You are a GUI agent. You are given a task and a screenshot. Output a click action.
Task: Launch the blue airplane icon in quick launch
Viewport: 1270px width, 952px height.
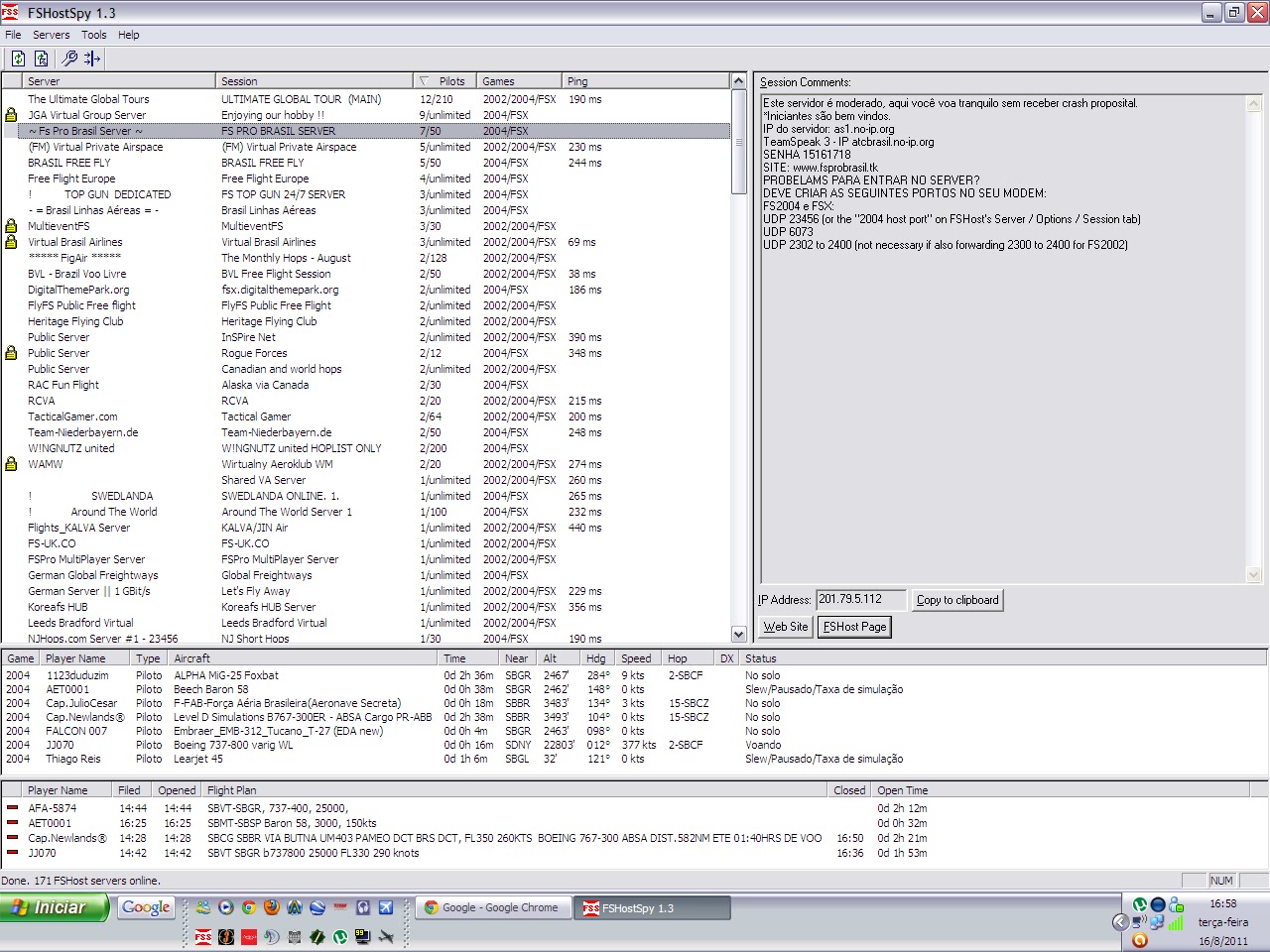386,907
